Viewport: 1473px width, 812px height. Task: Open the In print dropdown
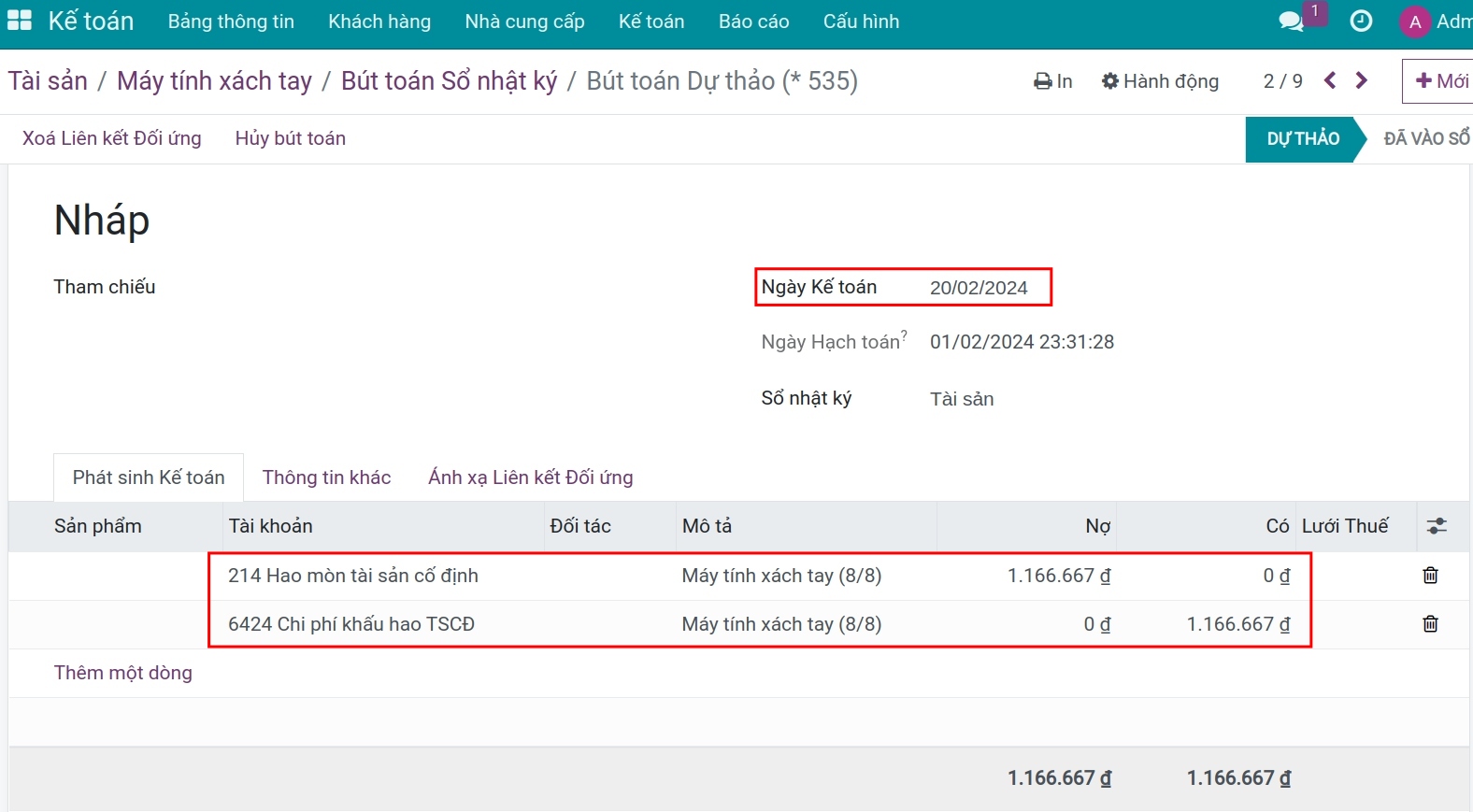point(1053,81)
